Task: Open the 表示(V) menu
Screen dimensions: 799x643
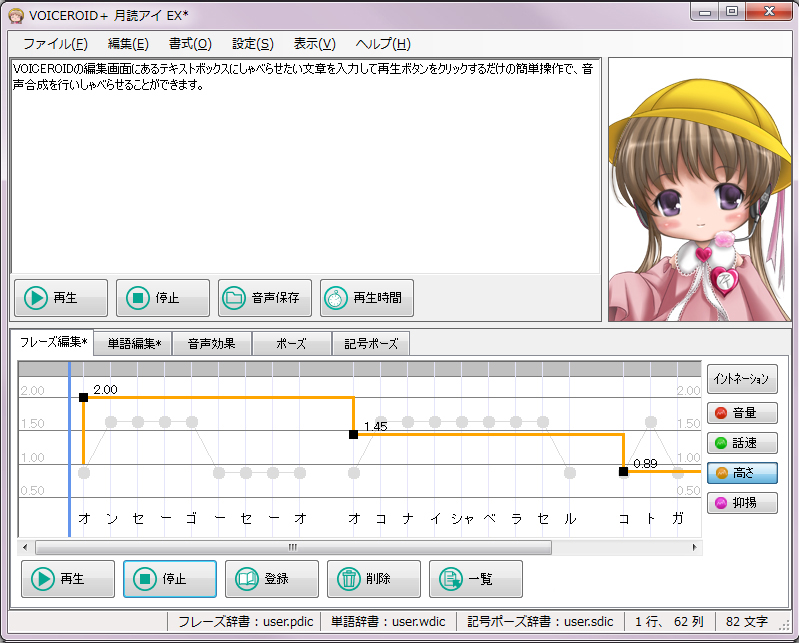Action: click(314, 44)
